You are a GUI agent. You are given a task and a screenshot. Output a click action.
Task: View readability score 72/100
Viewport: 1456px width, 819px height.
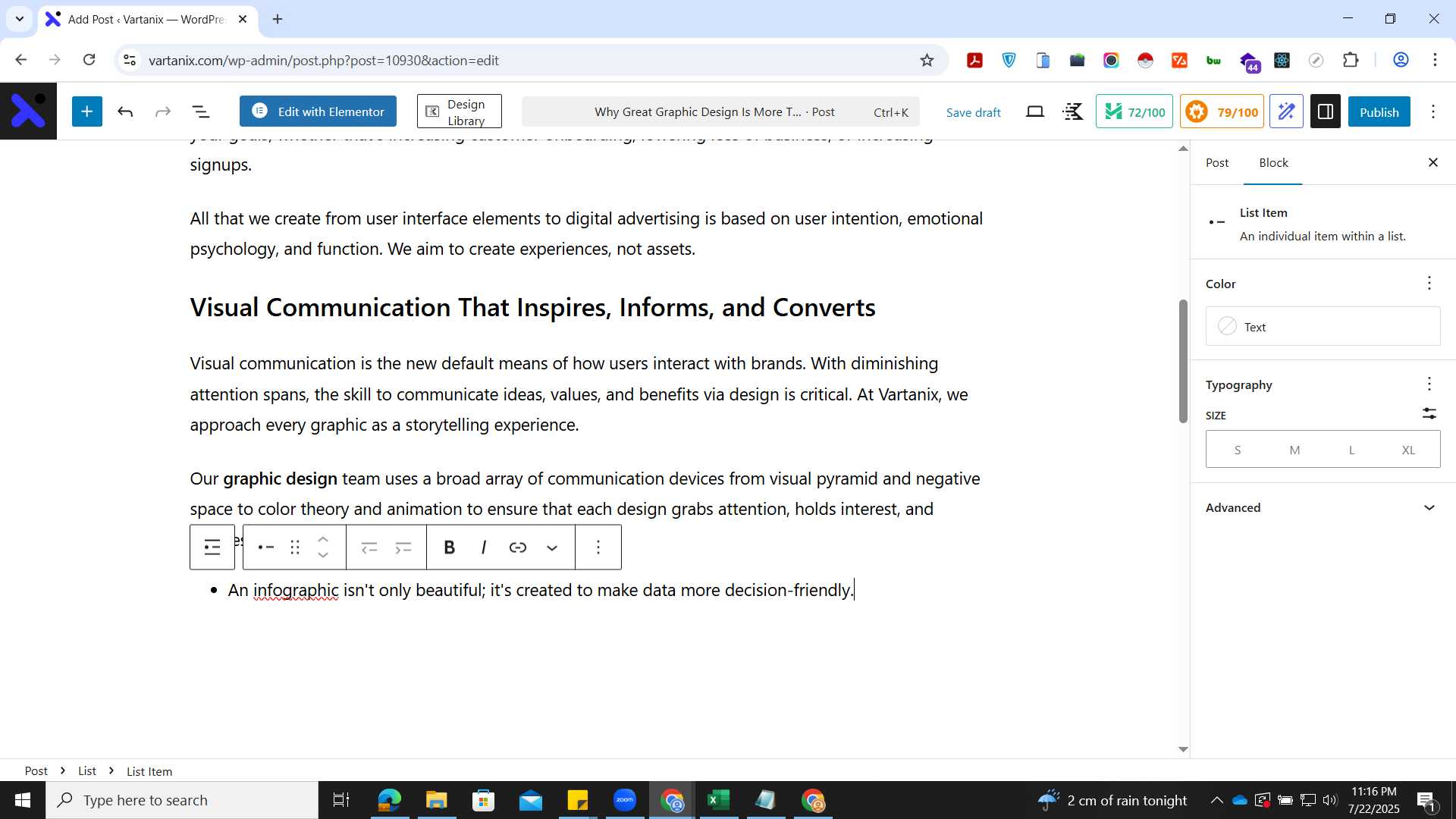1134,111
